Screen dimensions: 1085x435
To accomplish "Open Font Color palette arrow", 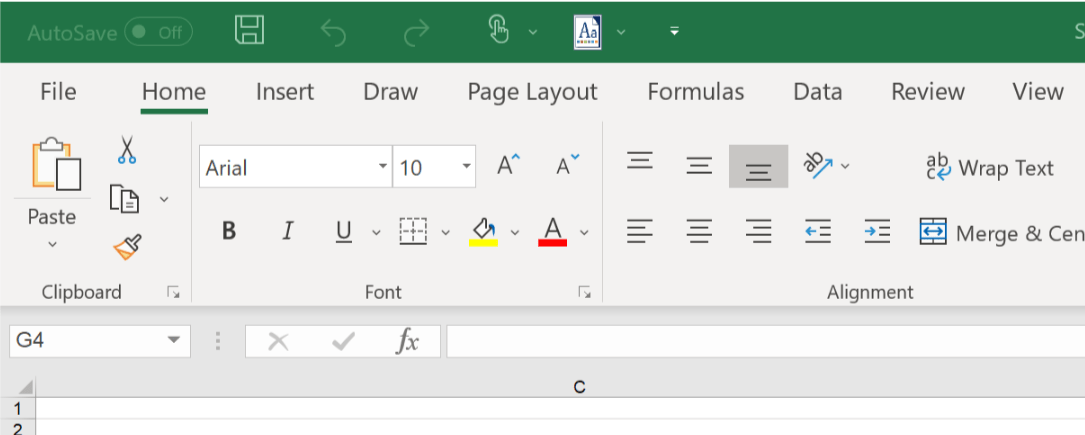I will pyautogui.click(x=585, y=232).
